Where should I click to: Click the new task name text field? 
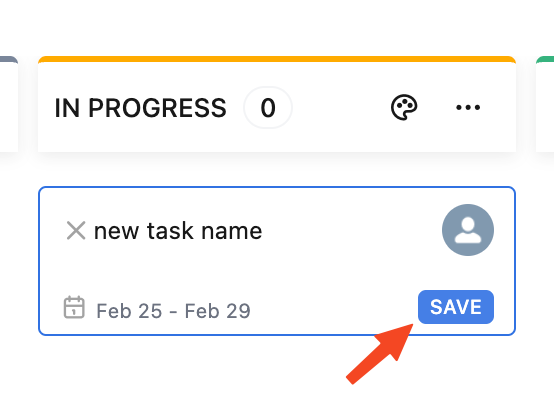tap(178, 231)
